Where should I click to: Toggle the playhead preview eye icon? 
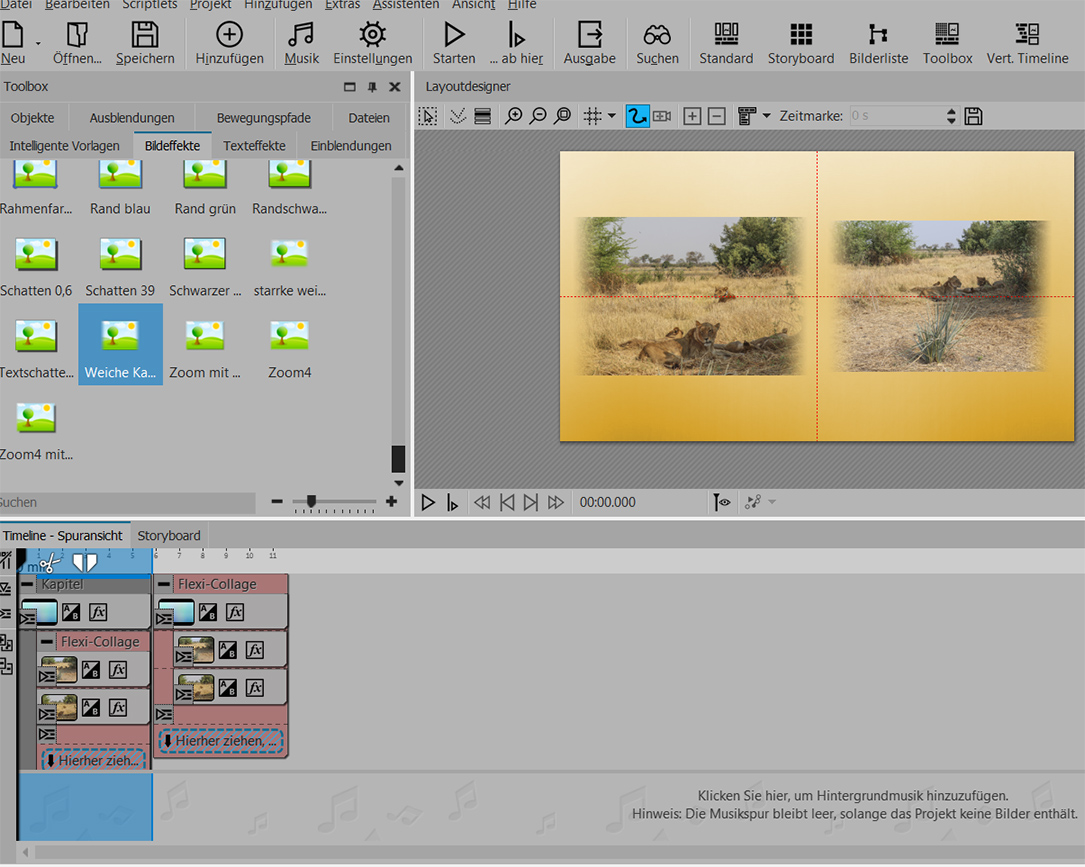(721, 502)
